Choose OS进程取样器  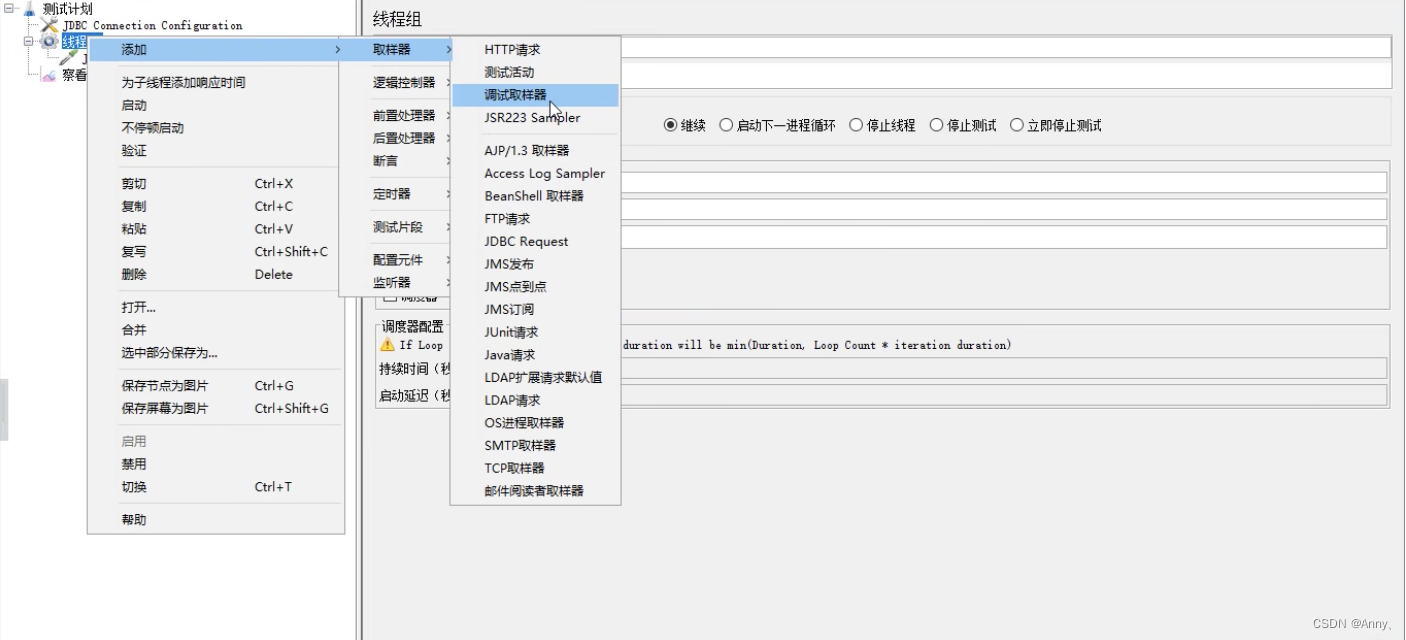(x=535, y=423)
